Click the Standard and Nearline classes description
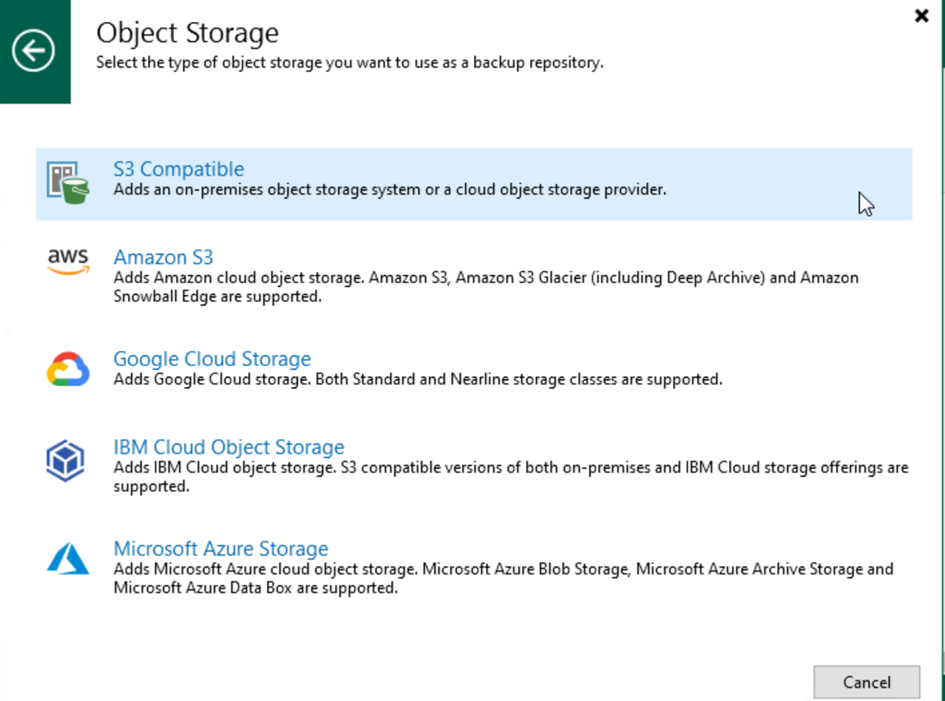945x701 pixels. click(418, 379)
